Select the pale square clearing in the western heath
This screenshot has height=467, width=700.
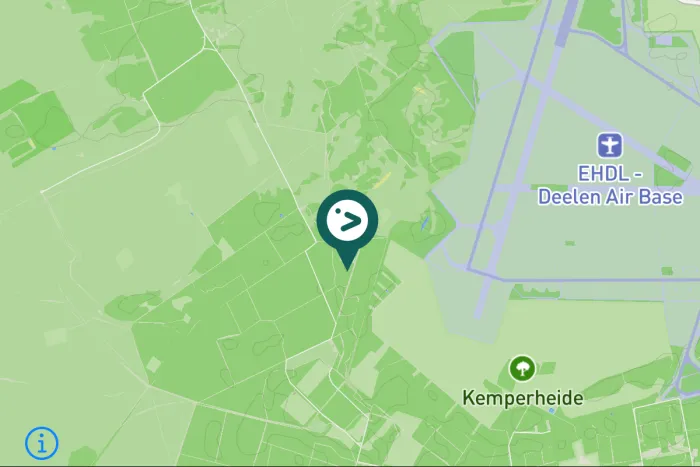point(125,259)
